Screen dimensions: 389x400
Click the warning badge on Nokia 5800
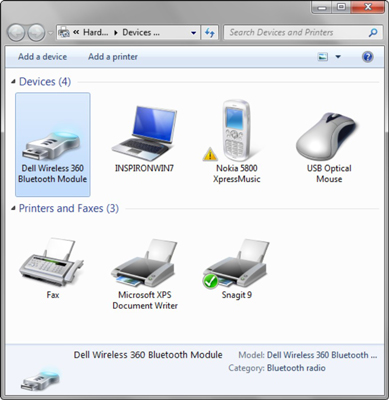pos(210,155)
